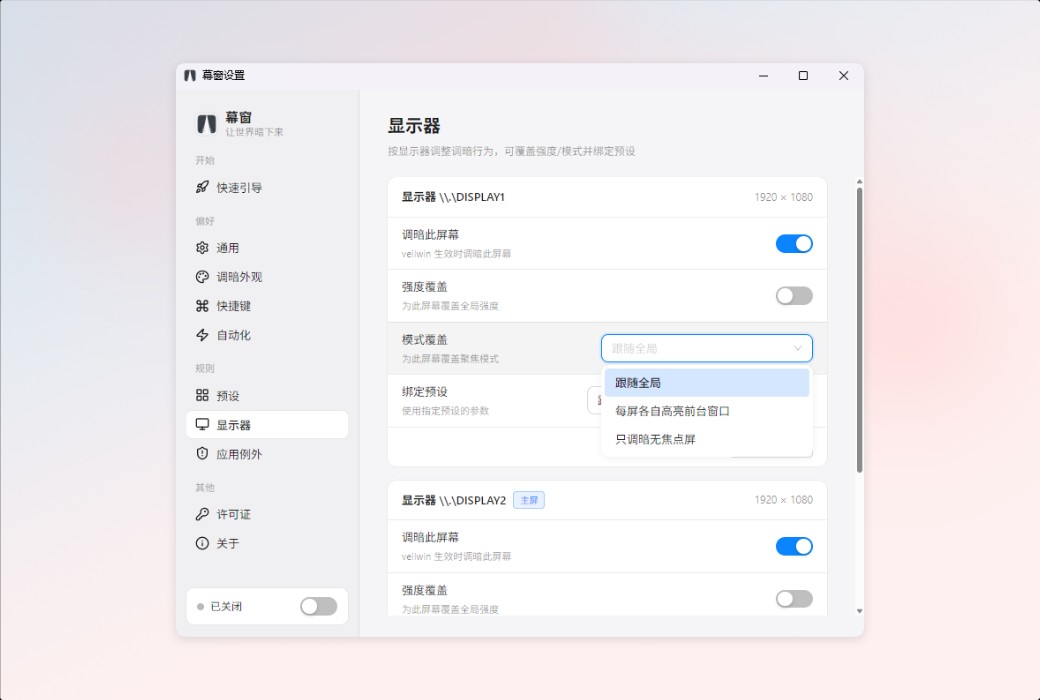Select 跟随全局 from the dropdown list
This screenshot has height=700, width=1040.
pos(706,383)
